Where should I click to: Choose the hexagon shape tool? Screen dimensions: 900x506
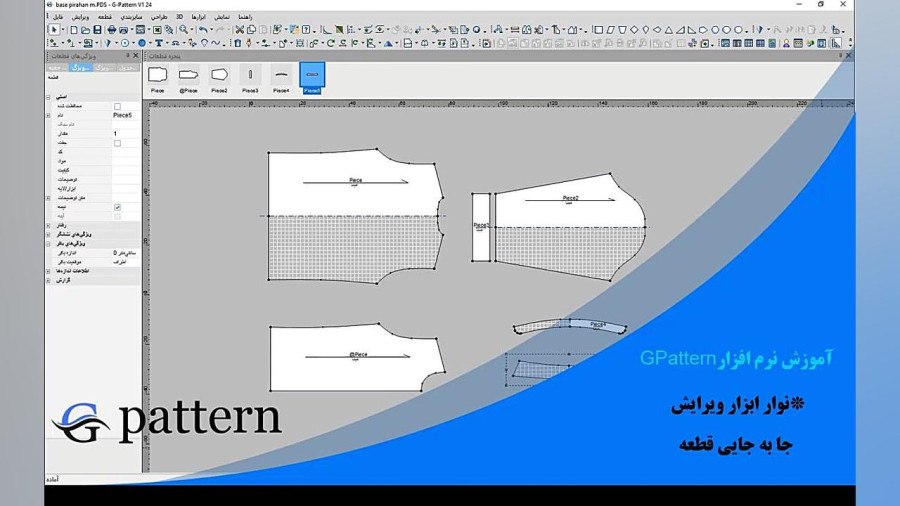[x=715, y=30]
